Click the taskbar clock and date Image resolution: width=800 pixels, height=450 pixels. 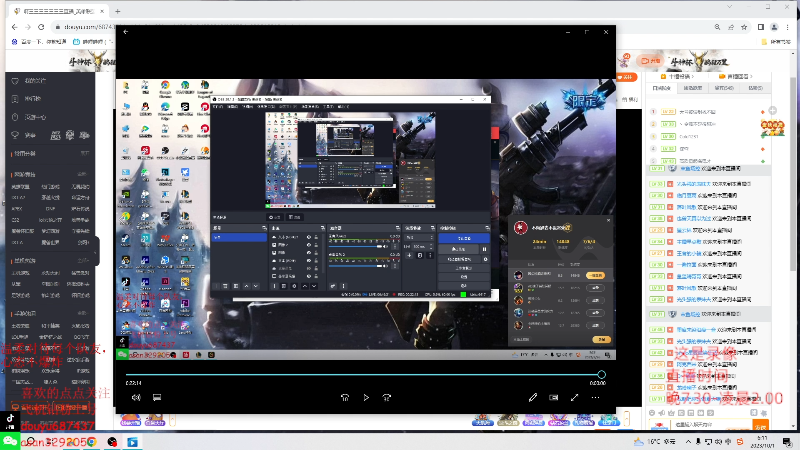[x=762, y=442]
